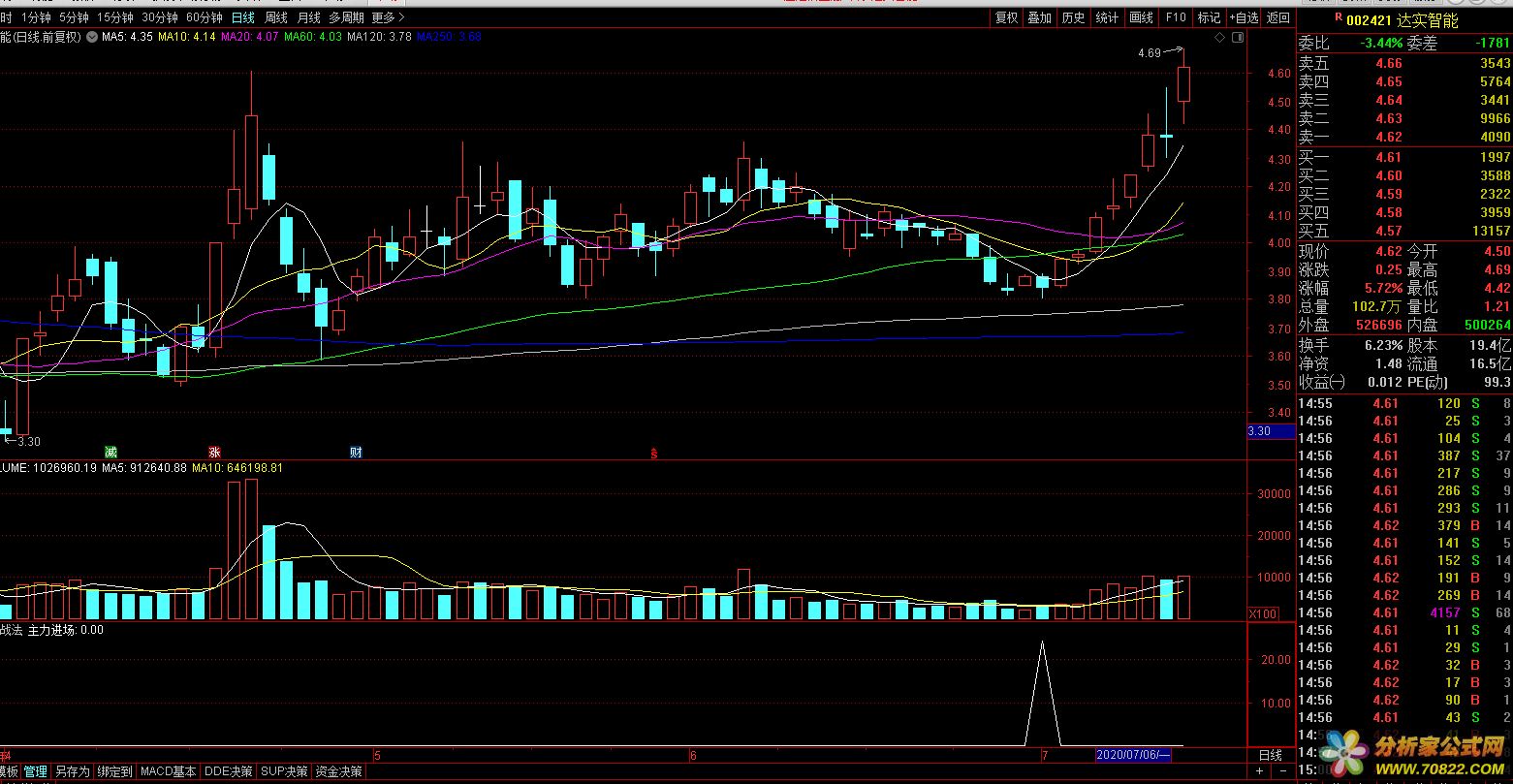Switch to the 5分钟 period
Image resolution: width=1513 pixels, height=784 pixels.
(74, 17)
